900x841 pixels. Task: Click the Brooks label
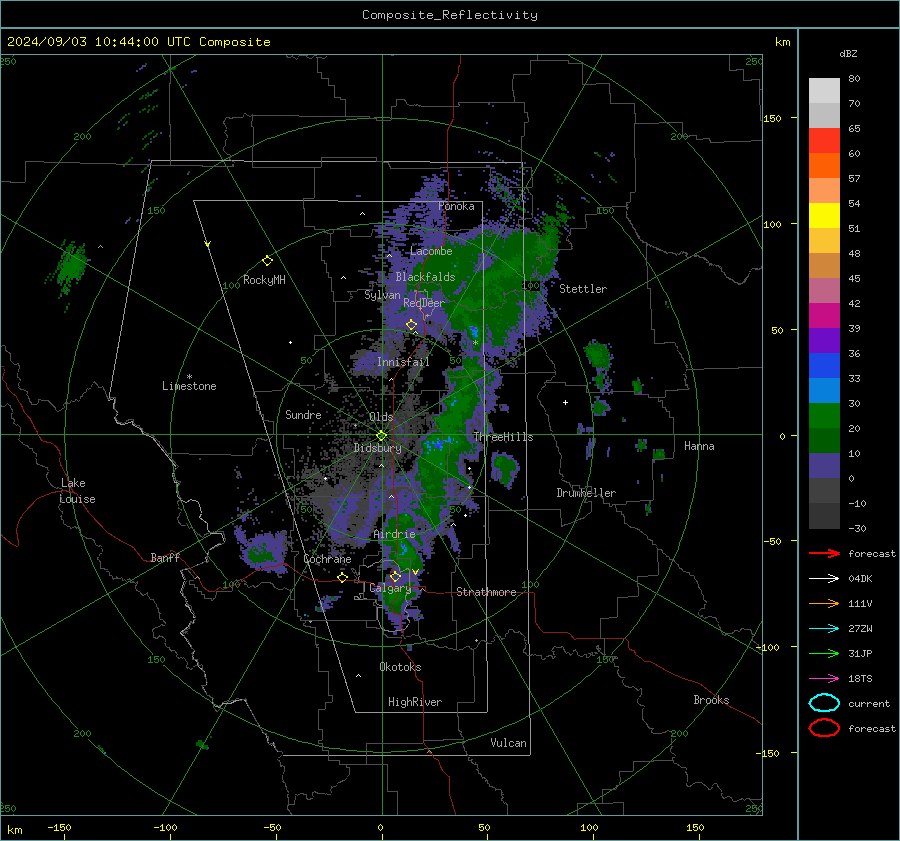click(711, 700)
